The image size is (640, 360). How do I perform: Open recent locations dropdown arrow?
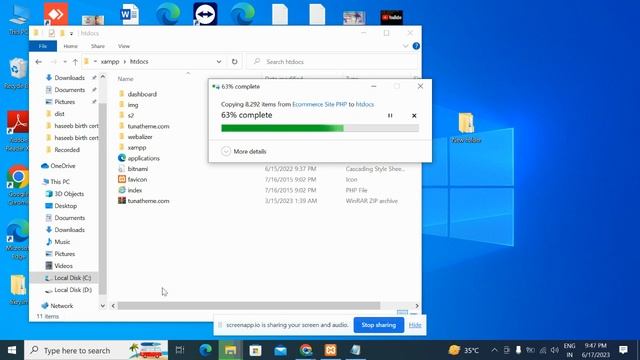(x=65, y=62)
